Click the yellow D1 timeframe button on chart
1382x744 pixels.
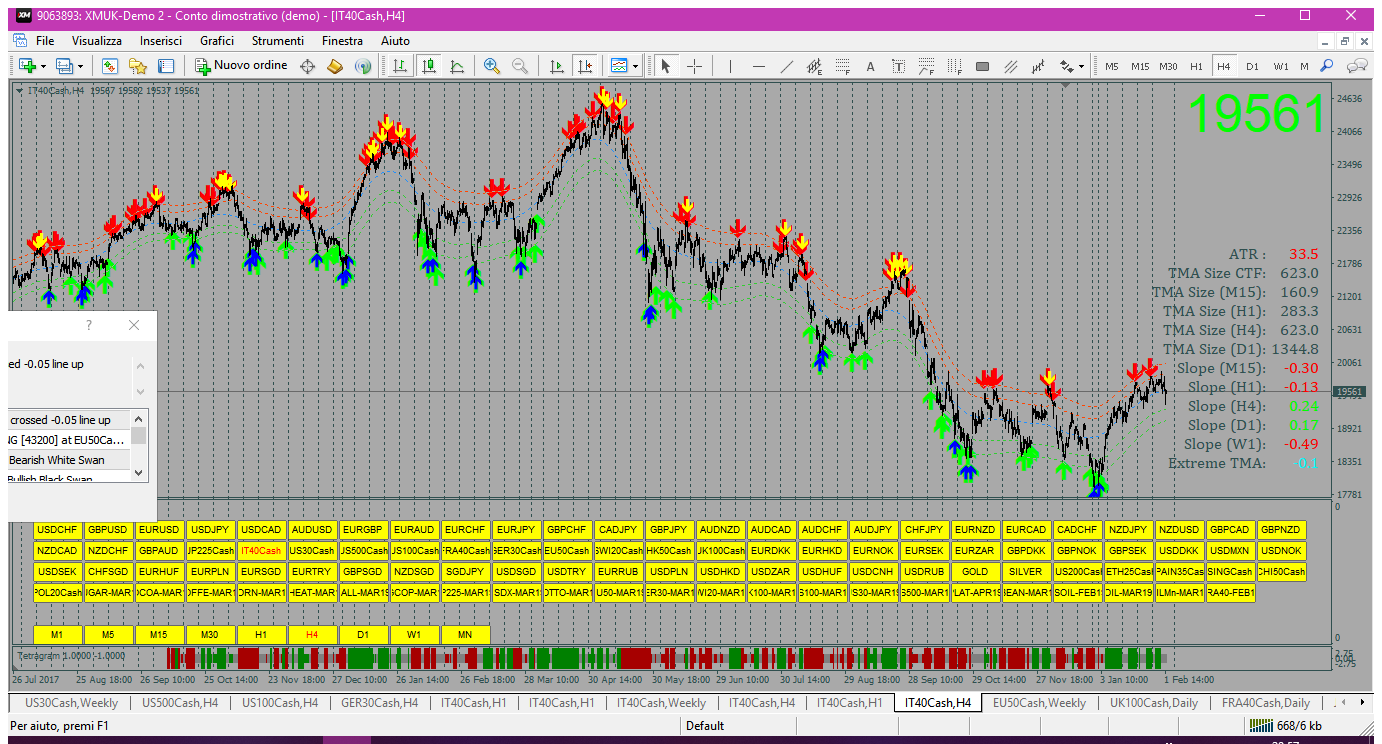tap(363, 634)
